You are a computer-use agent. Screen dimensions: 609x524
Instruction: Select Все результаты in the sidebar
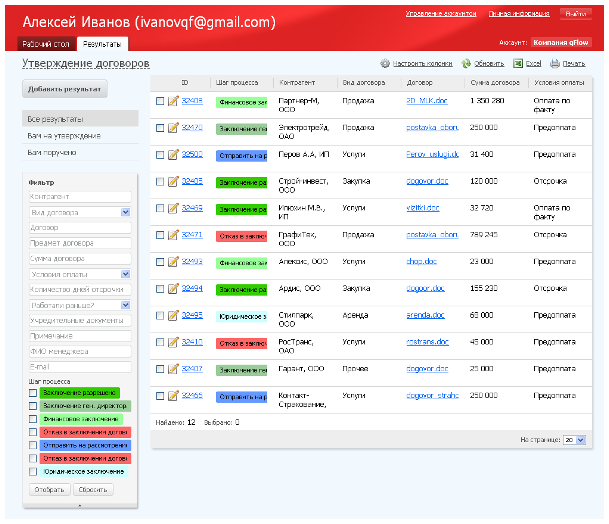pos(80,119)
